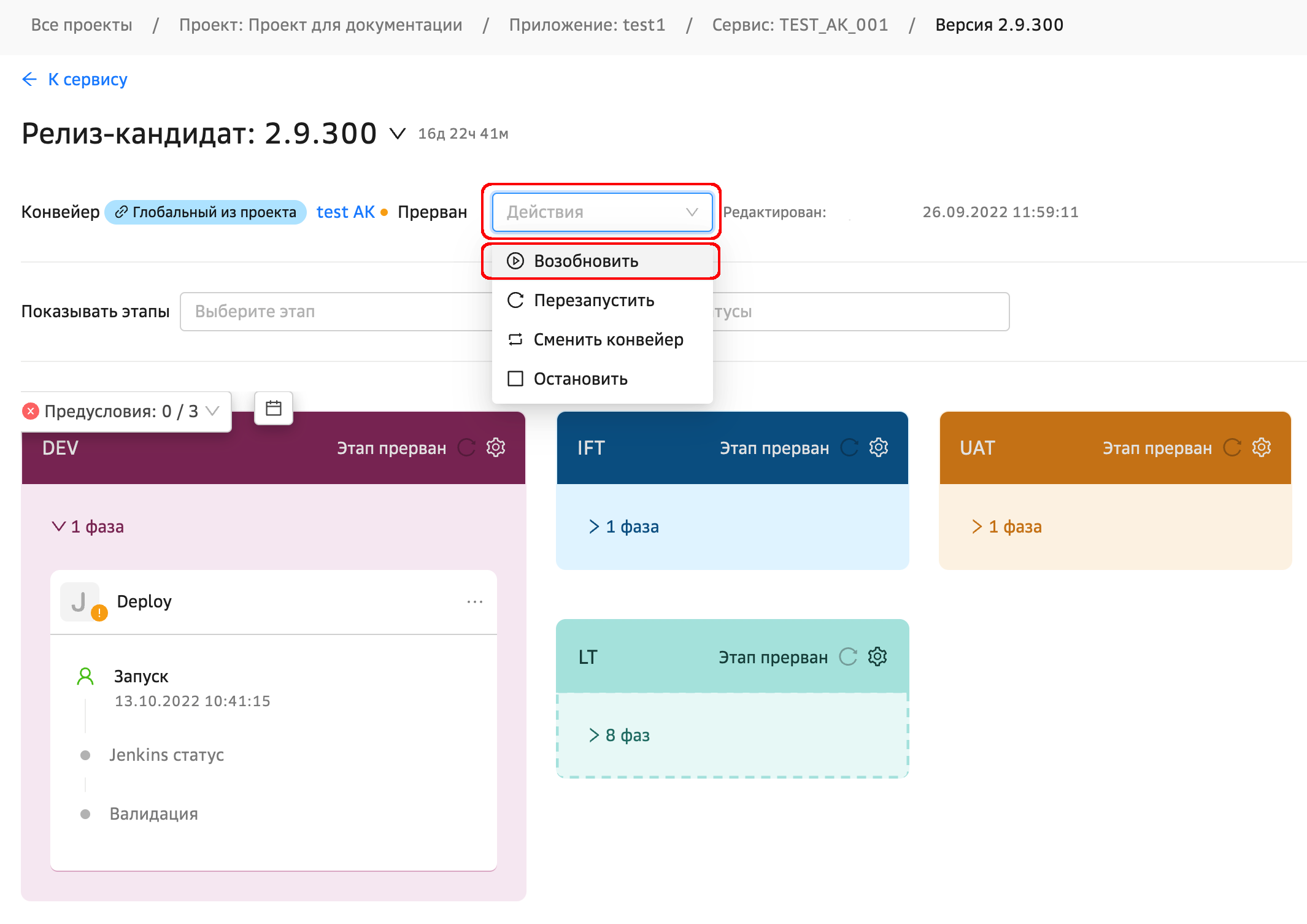1307x924 pixels.
Task: Open DEV stage settings gear
Action: [x=496, y=447]
